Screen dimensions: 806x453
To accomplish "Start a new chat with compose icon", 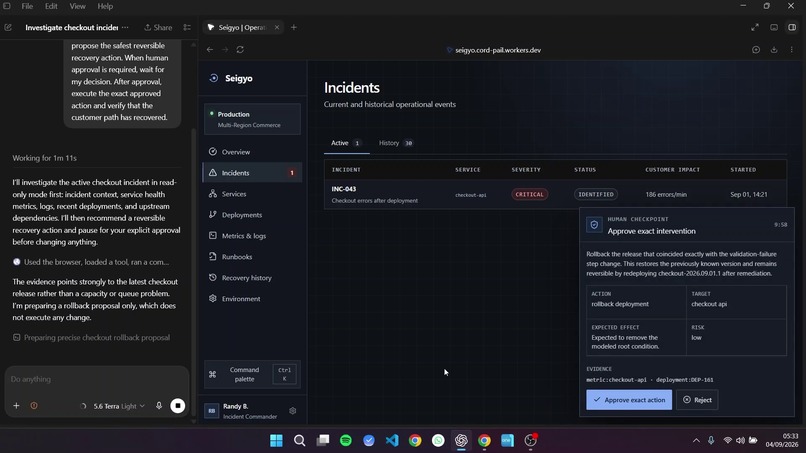I will 8,27.
